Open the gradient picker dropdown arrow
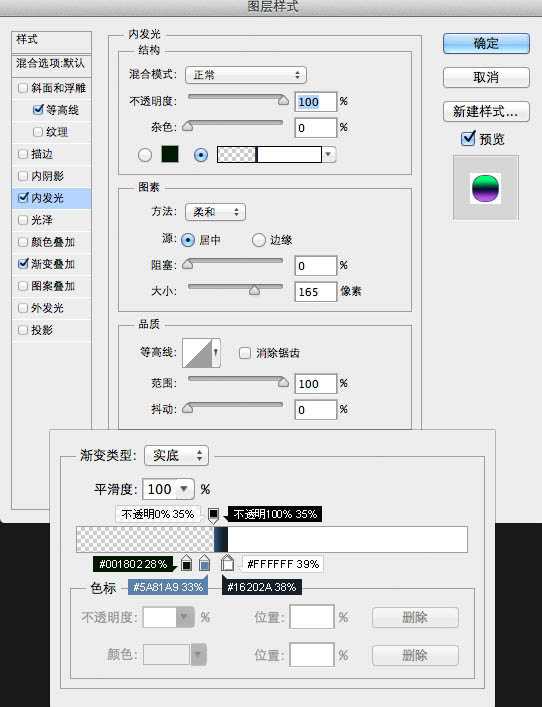Image resolution: width=542 pixels, height=707 pixels. [329, 155]
